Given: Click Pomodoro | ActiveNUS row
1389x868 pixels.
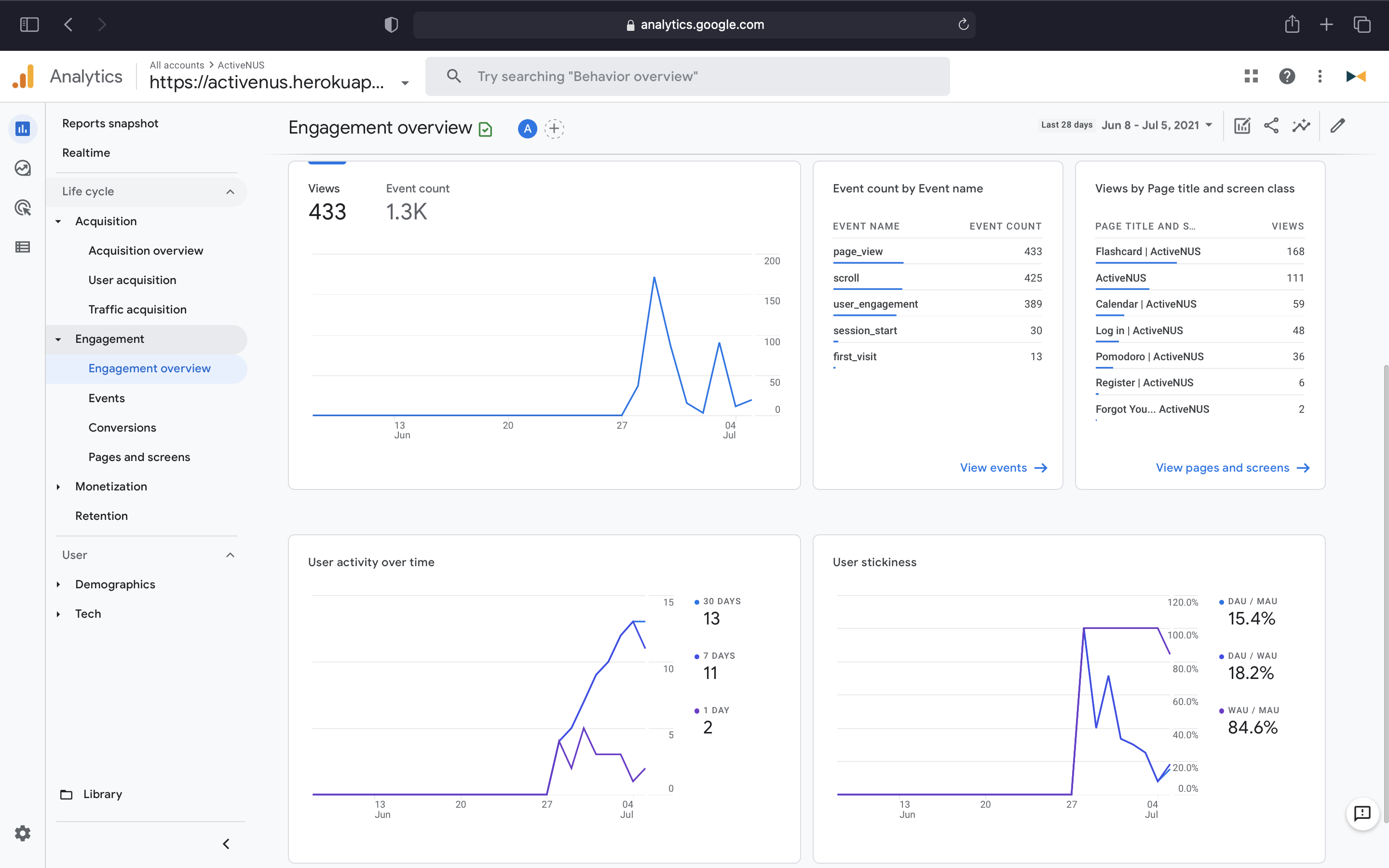Looking at the screenshot, I should tap(1199, 356).
